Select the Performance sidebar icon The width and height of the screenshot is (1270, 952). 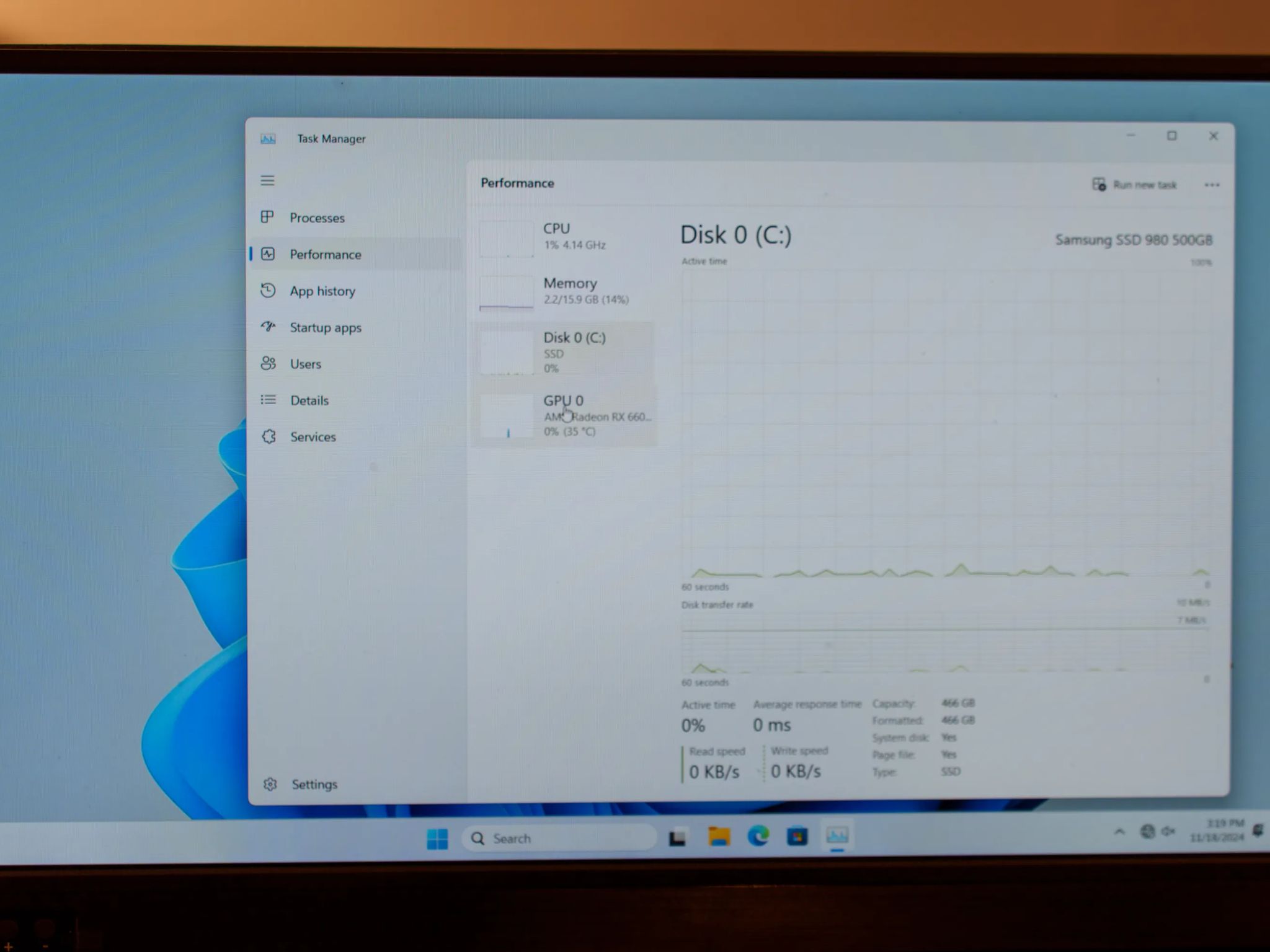pos(268,253)
